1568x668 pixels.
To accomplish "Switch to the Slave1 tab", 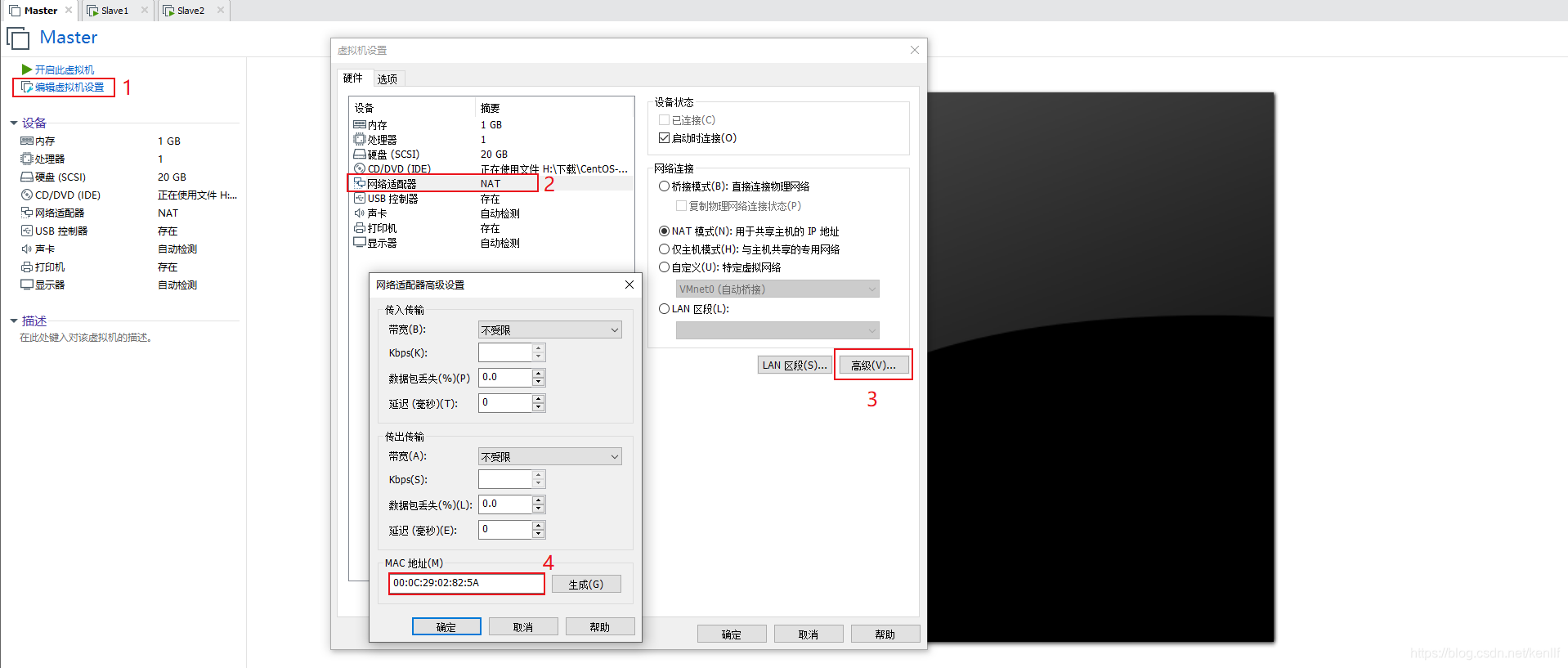I will (117, 11).
